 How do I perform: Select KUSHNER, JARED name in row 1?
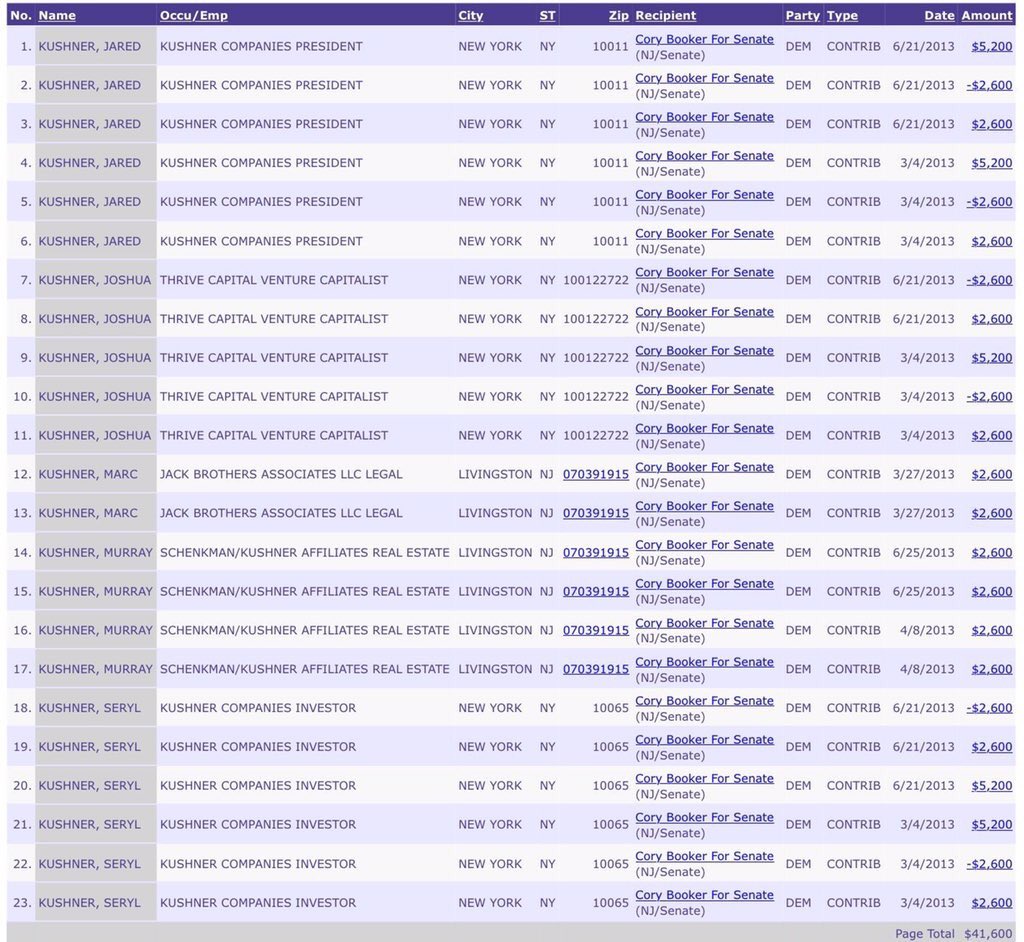pos(89,46)
